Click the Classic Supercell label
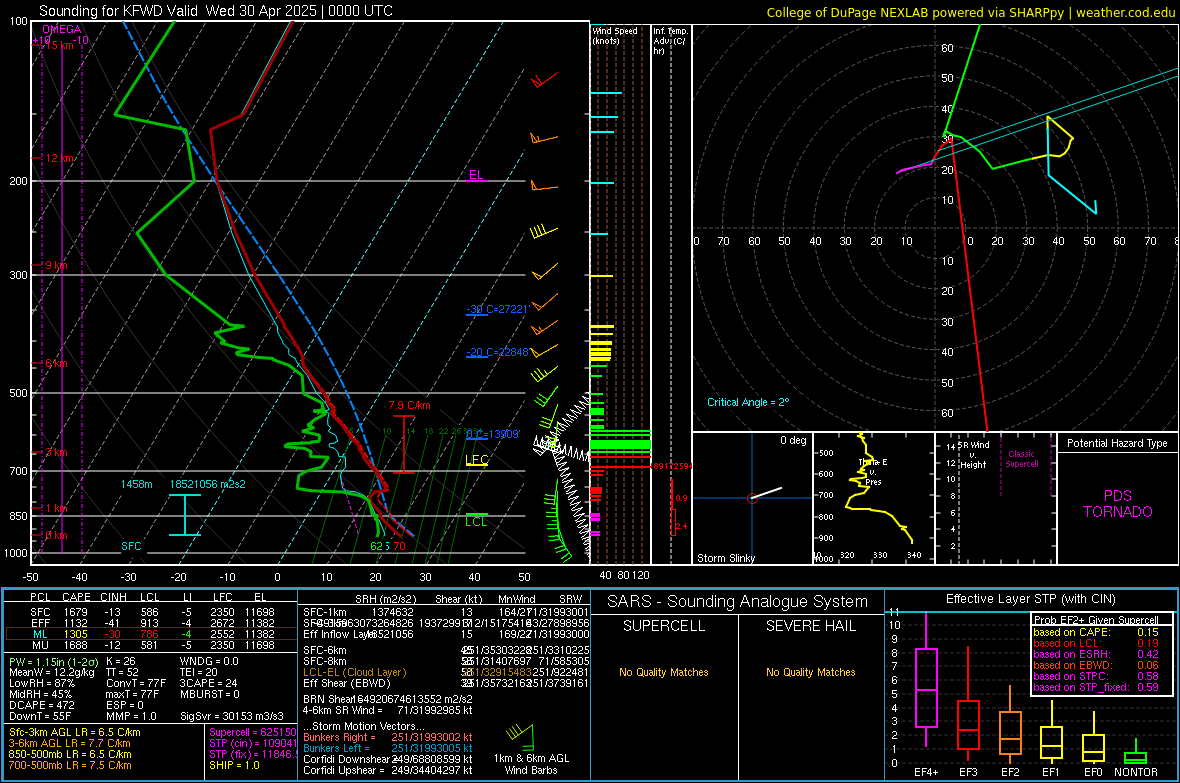 [x=1022, y=459]
